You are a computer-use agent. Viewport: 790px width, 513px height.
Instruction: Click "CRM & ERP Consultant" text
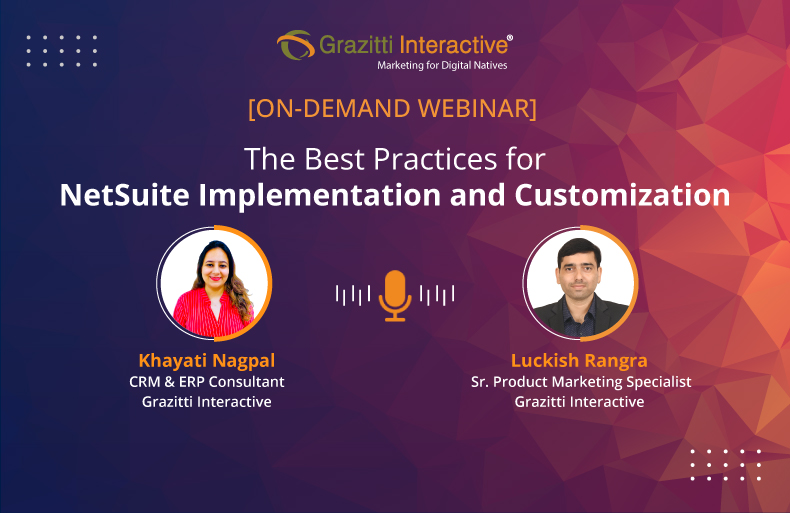[x=207, y=382]
